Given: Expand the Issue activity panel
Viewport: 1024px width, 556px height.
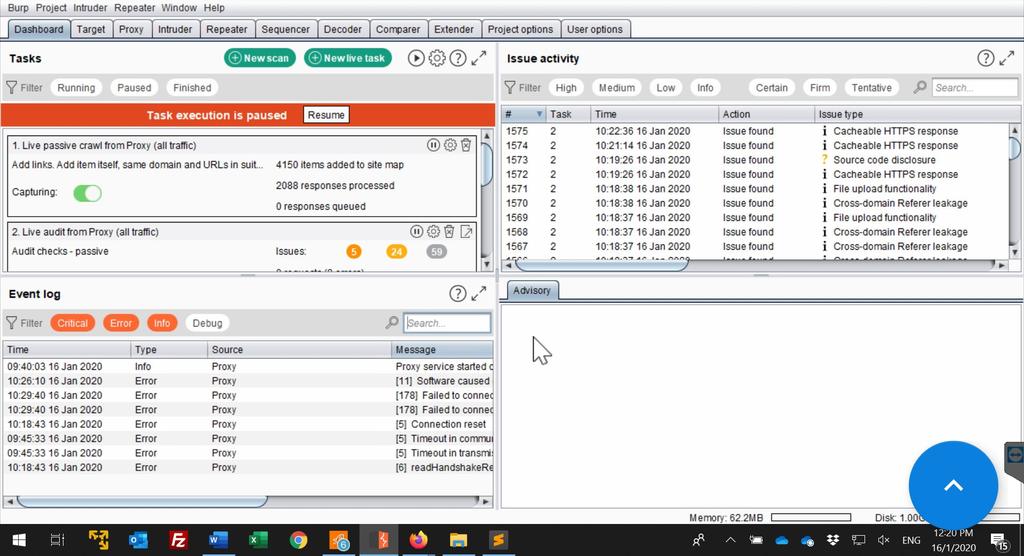Looking at the screenshot, I should tap(1006, 58).
